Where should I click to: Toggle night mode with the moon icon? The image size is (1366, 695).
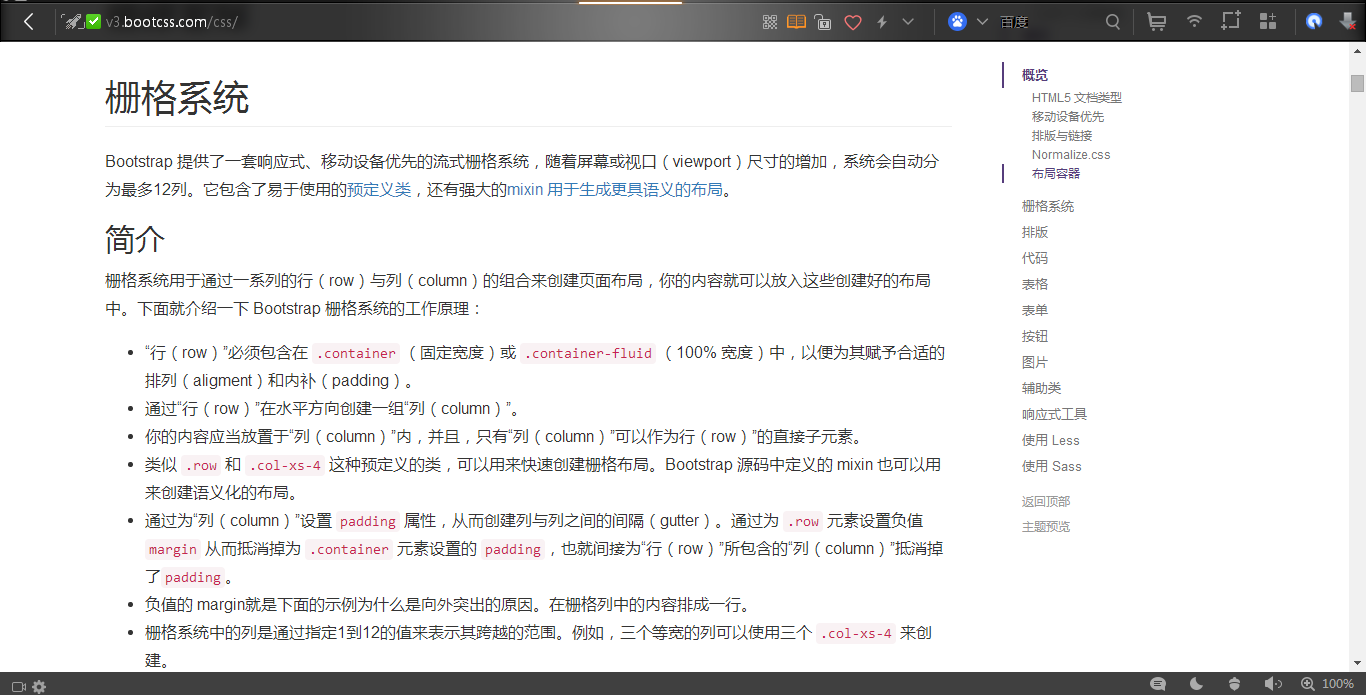coord(1196,683)
